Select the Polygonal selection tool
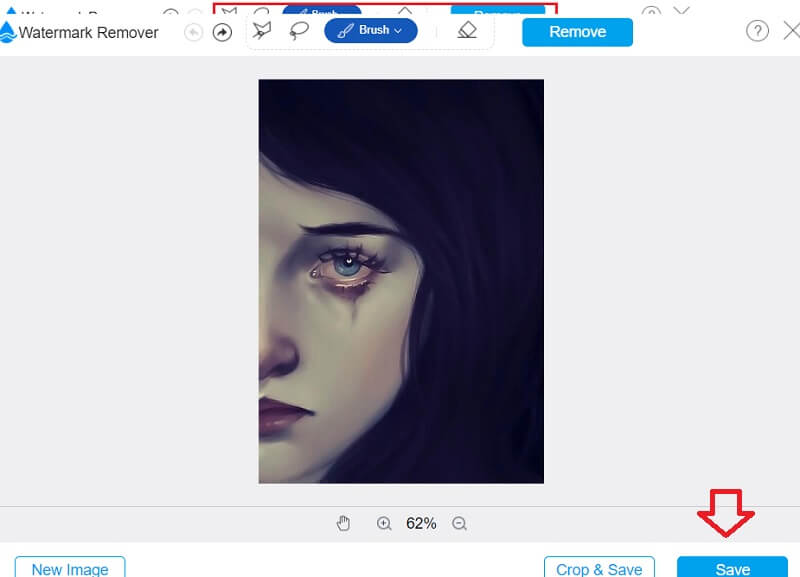Screen dimensions: 800x577 (x=263, y=30)
